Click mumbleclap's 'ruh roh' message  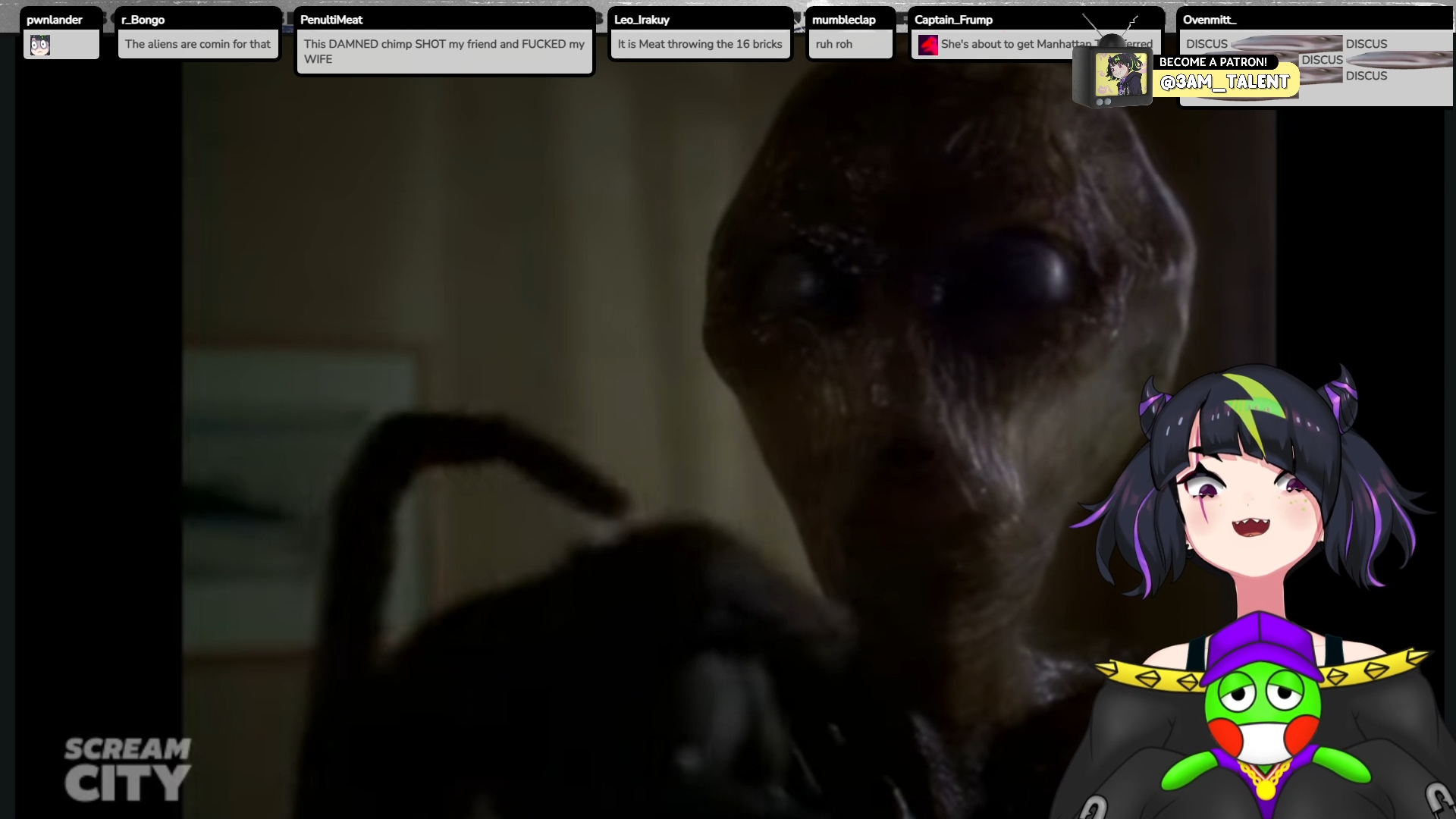pyautogui.click(x=834, y=44)
